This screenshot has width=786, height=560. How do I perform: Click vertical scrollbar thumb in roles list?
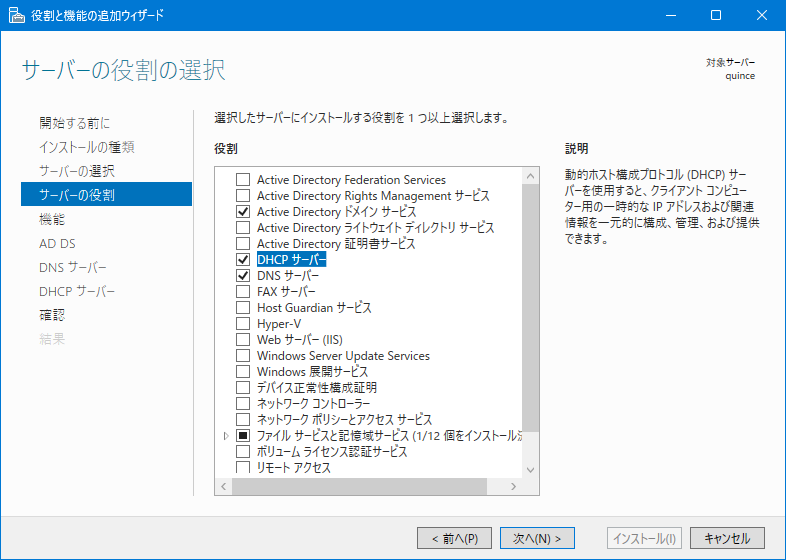530,308
